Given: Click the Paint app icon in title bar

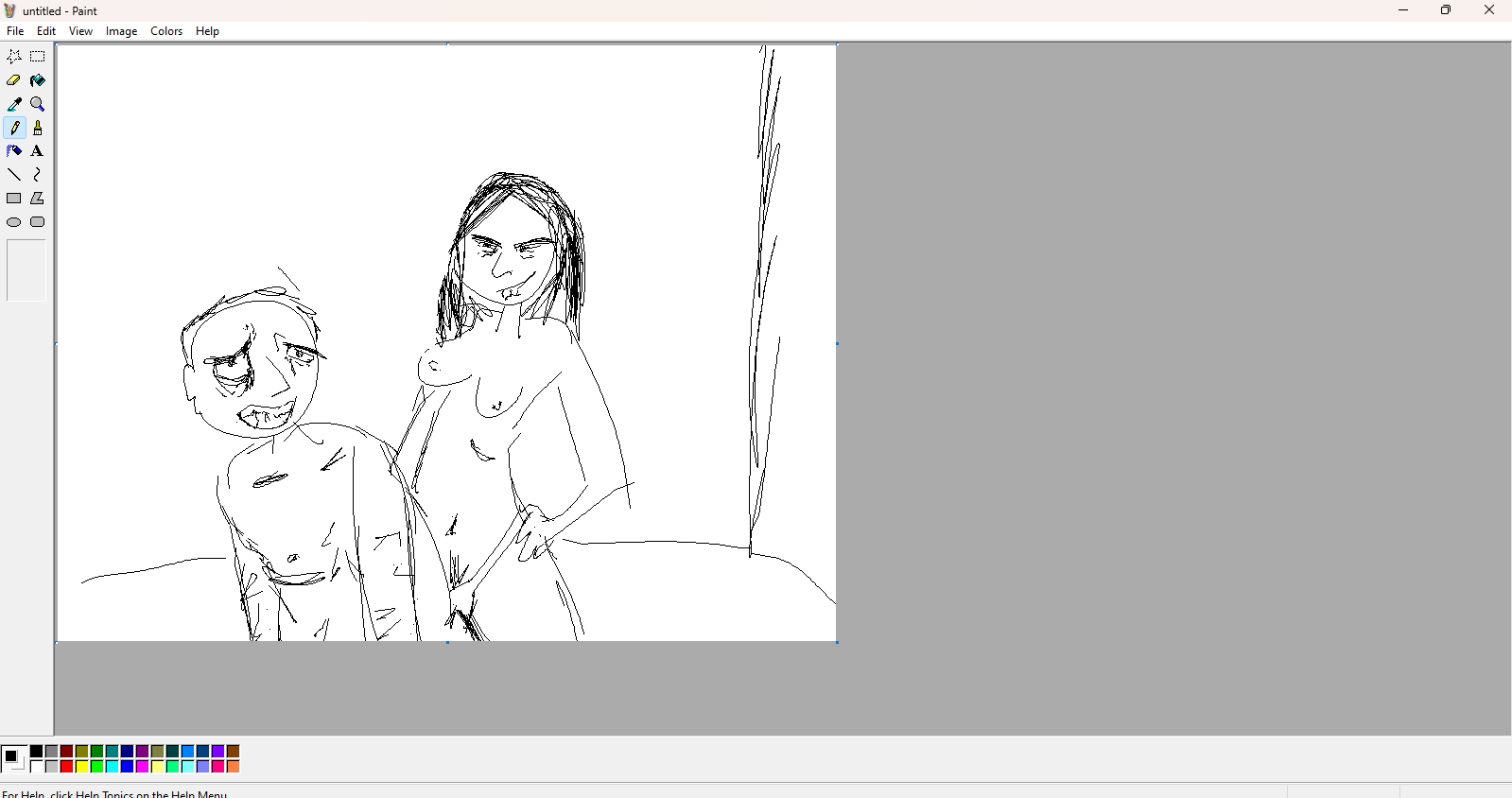Looking at the screenshot, I should [x=10, y=10].
